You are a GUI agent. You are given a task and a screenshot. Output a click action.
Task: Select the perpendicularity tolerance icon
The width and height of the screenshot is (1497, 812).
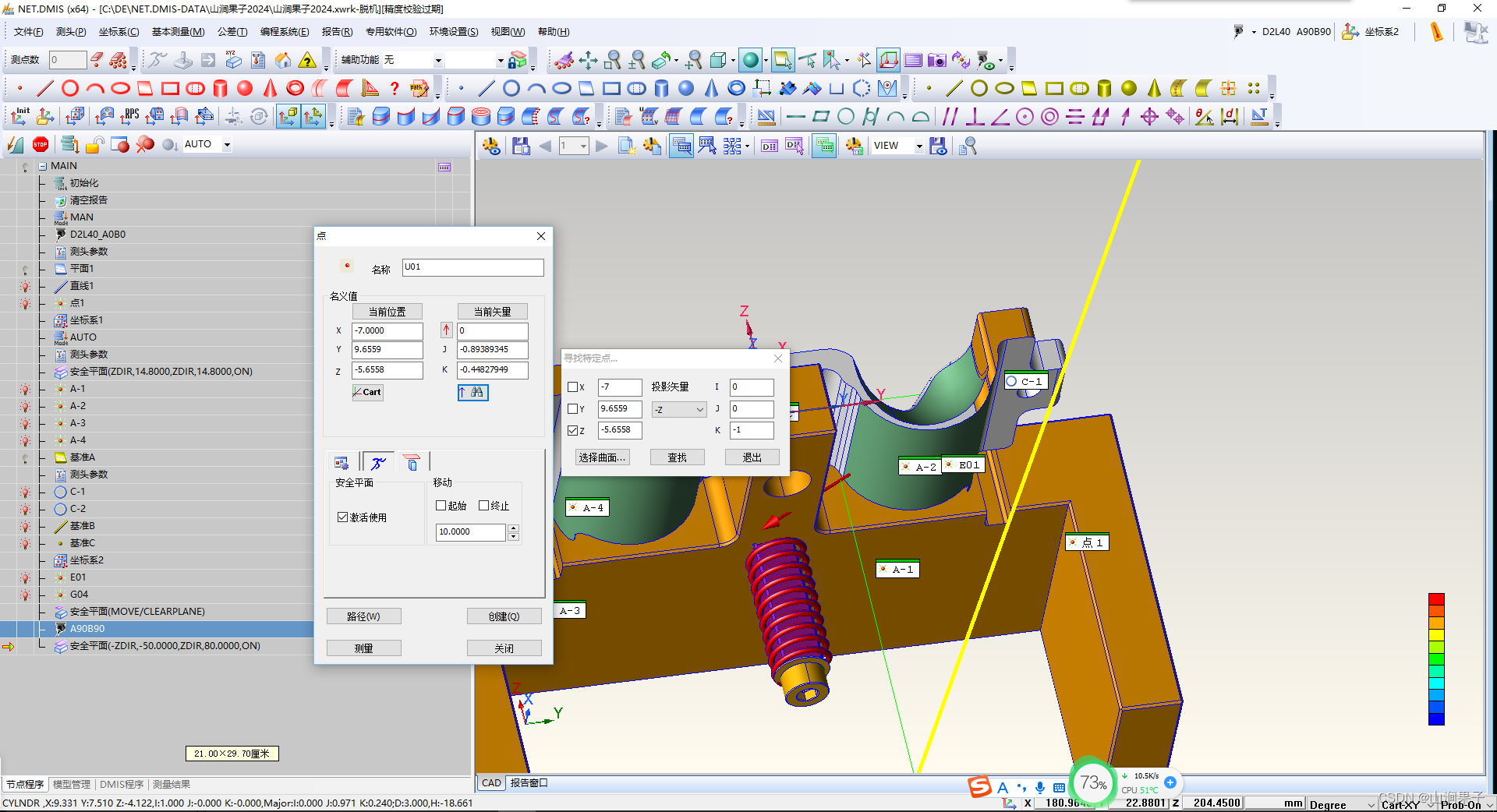pos(975,116)
